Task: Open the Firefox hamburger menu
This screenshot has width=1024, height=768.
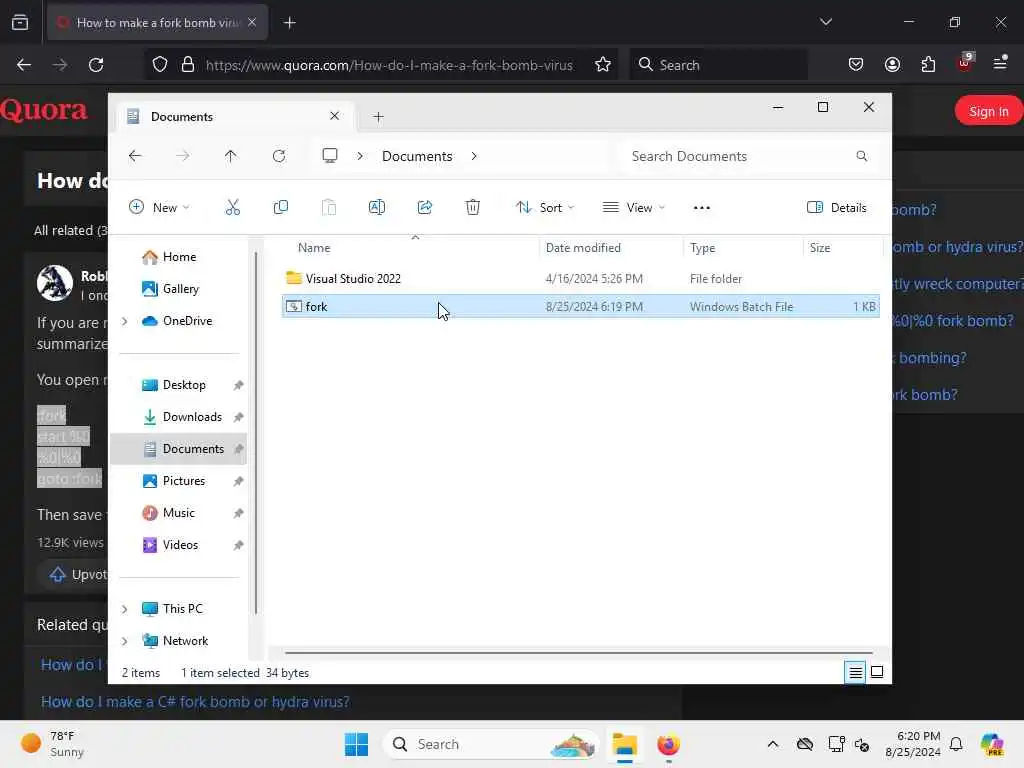Action: 1000,63
